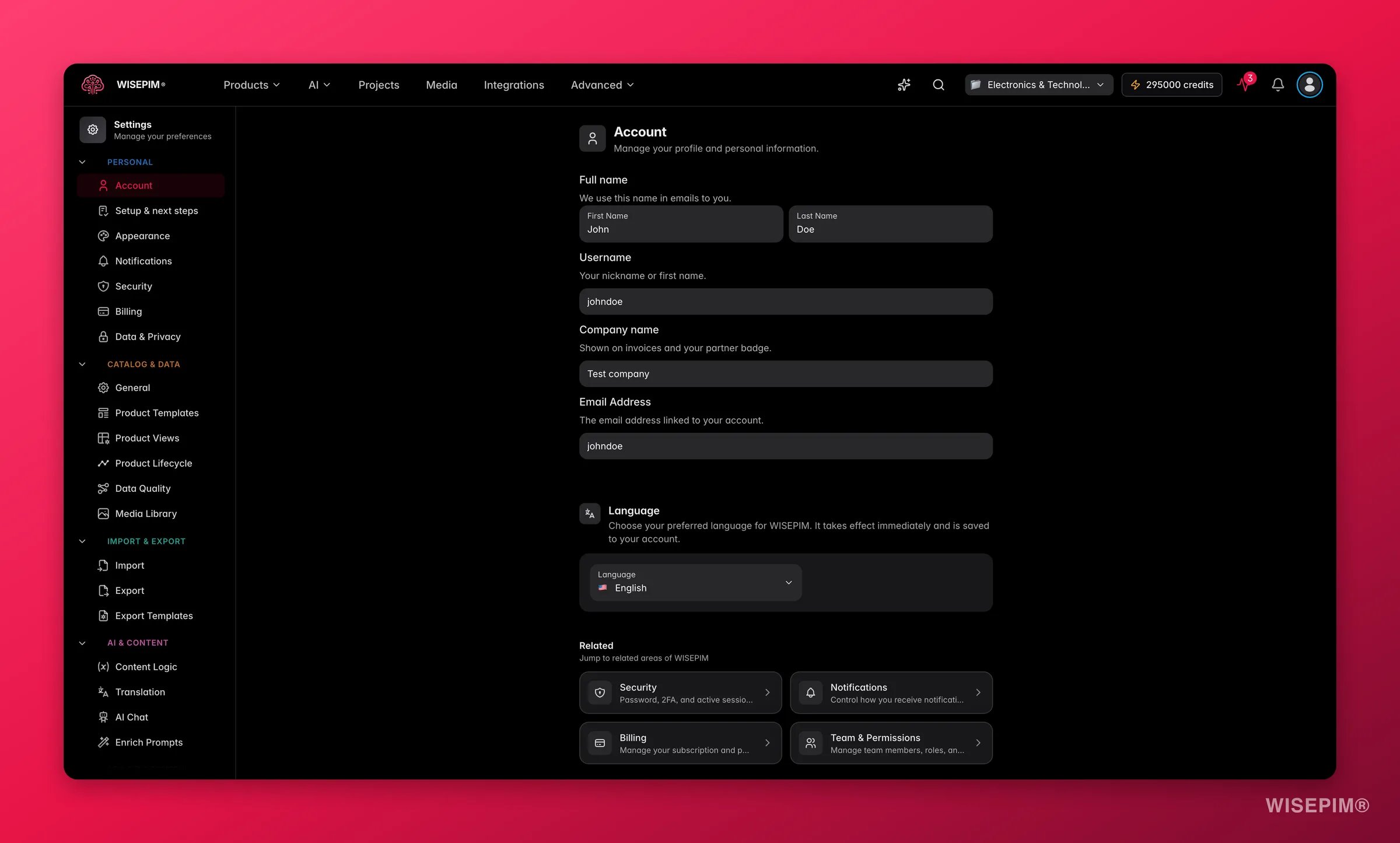This screenshot has height=843, width=1400.
Task: Select Account in the settings sidebar
Action: click(x=150, y=186)
